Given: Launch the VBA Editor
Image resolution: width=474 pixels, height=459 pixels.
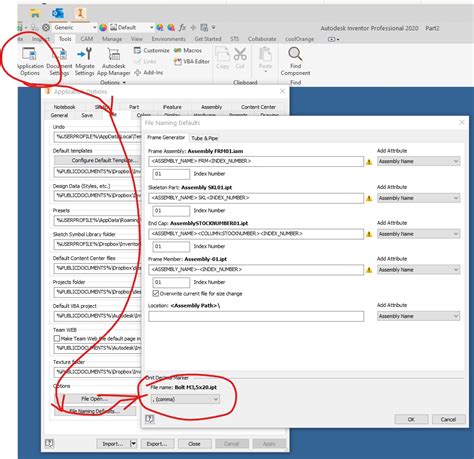Looking at the screenshot, I should coord(192,61).
